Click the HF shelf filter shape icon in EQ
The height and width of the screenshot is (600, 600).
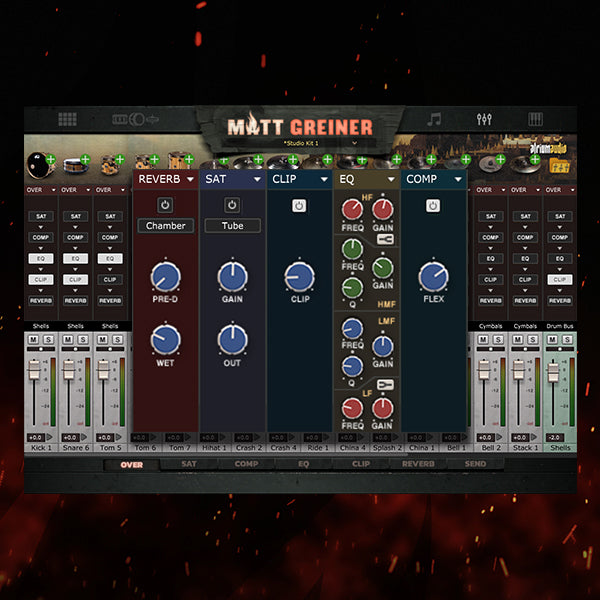(x=383, y=238)
